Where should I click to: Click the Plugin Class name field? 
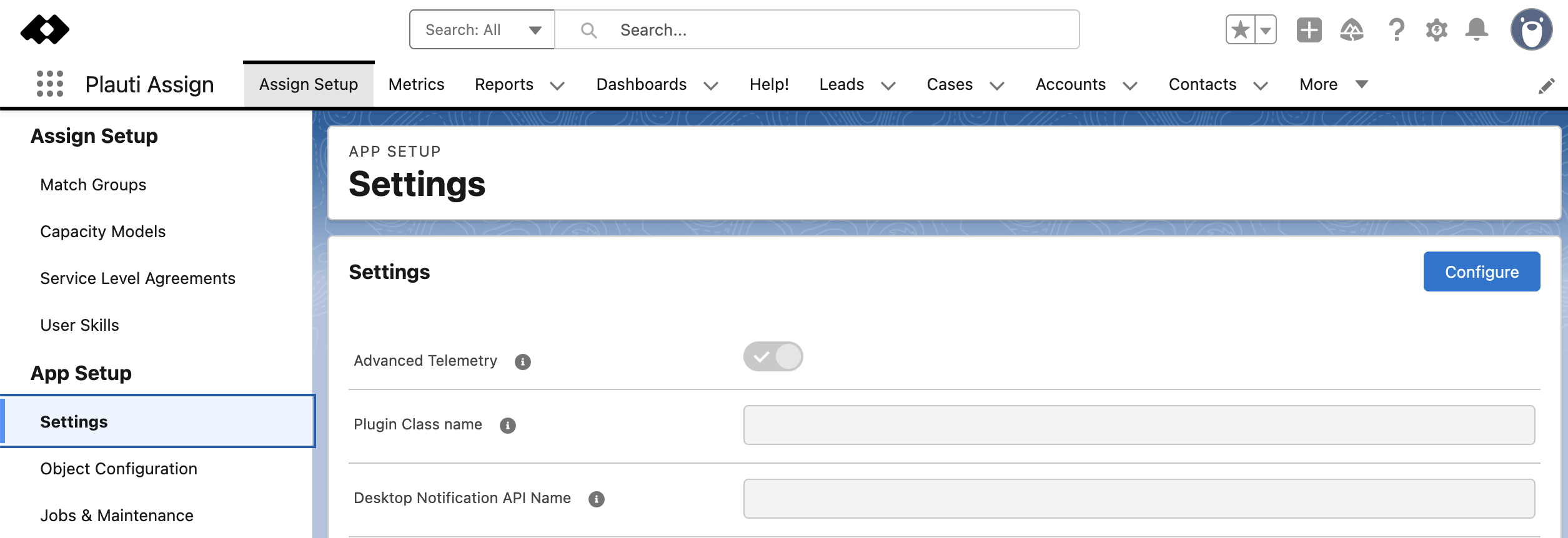coord(1139,425)
